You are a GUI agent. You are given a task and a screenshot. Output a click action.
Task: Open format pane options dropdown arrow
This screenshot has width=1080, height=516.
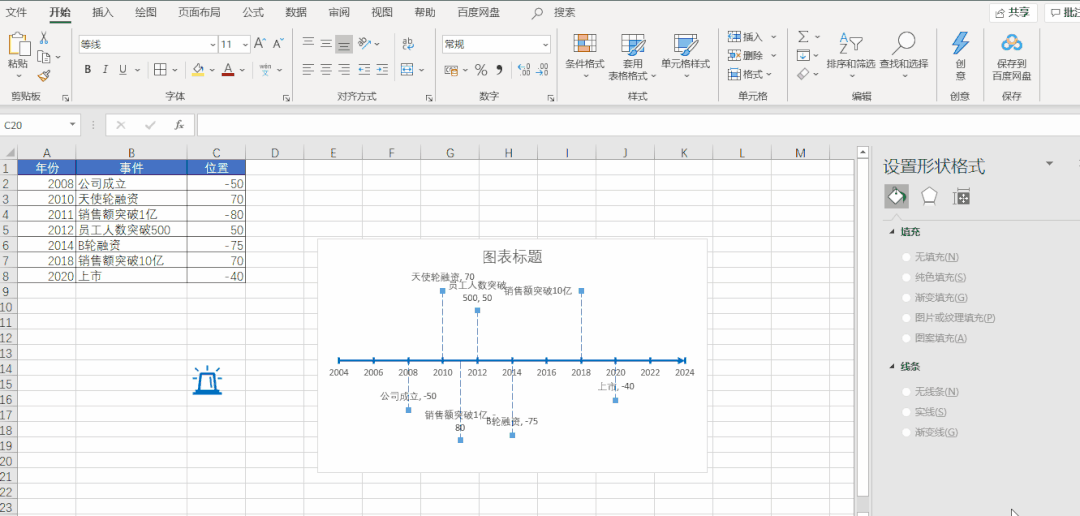[x=1050, y=163]
